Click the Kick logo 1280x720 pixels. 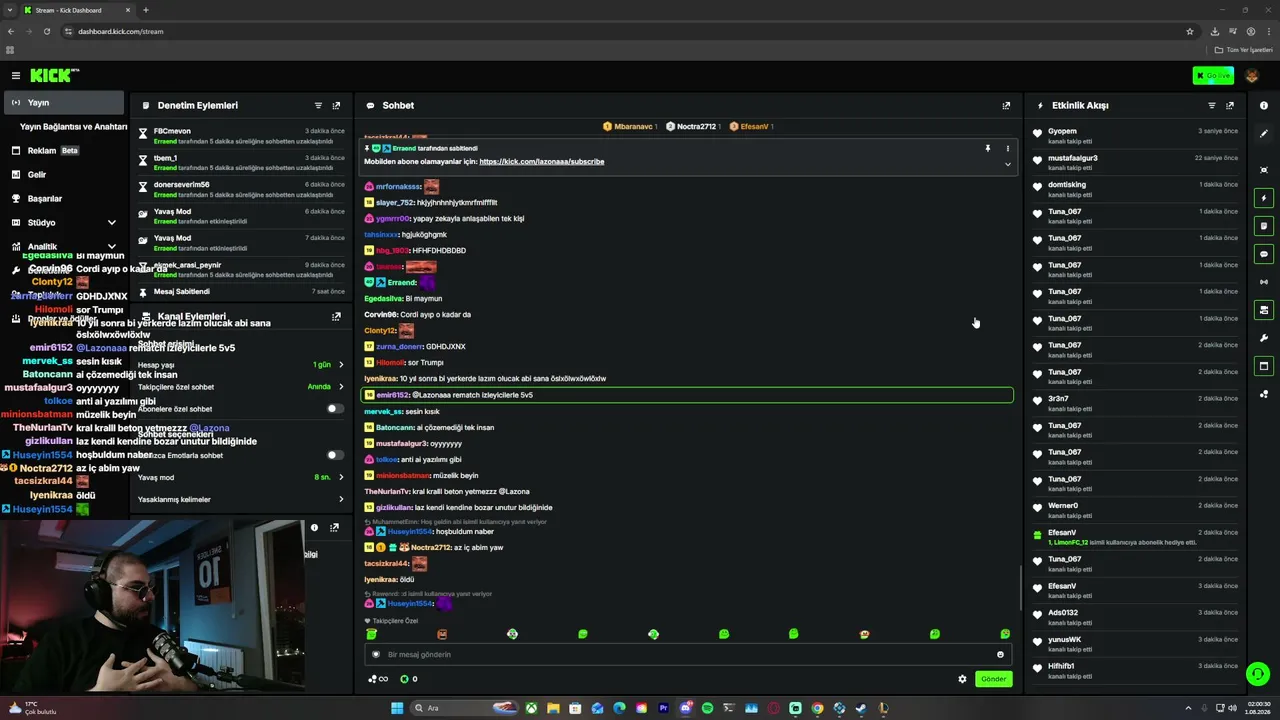coord(54,75)
